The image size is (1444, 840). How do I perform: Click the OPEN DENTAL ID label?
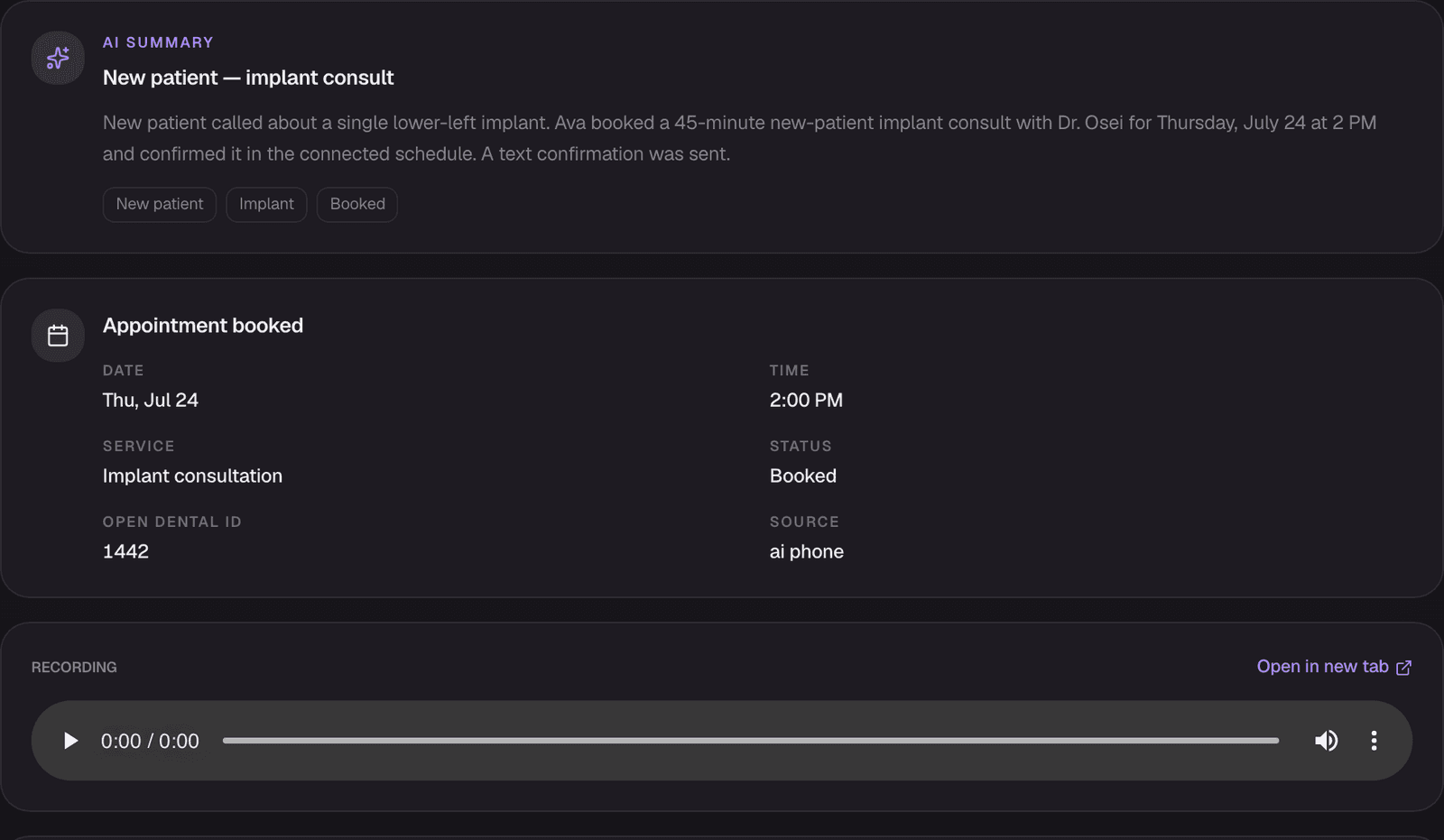(x=172, y=522)
